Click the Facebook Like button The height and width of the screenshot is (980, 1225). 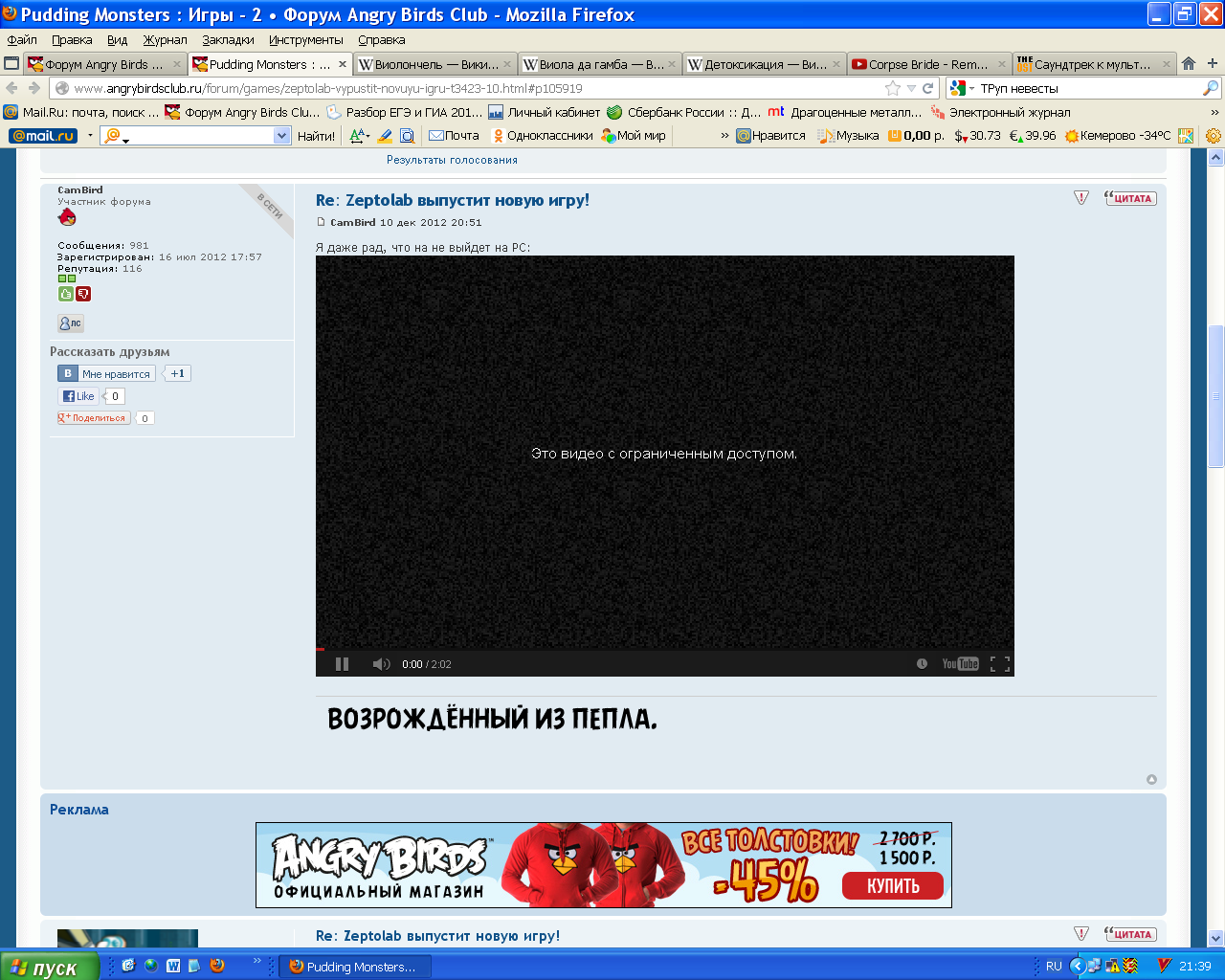78,396
